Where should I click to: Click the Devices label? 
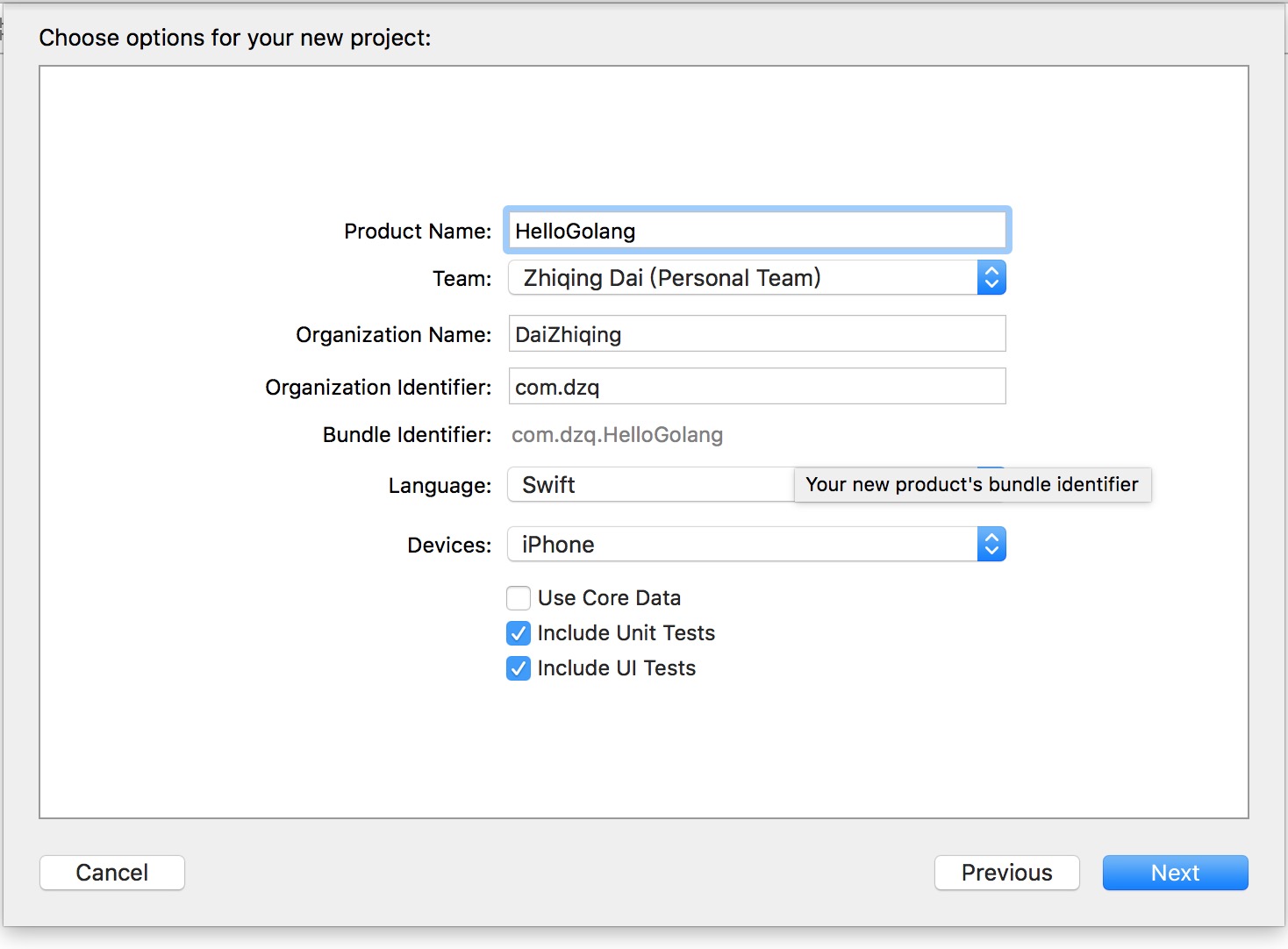pyautogui.click(x=450, y=546)
